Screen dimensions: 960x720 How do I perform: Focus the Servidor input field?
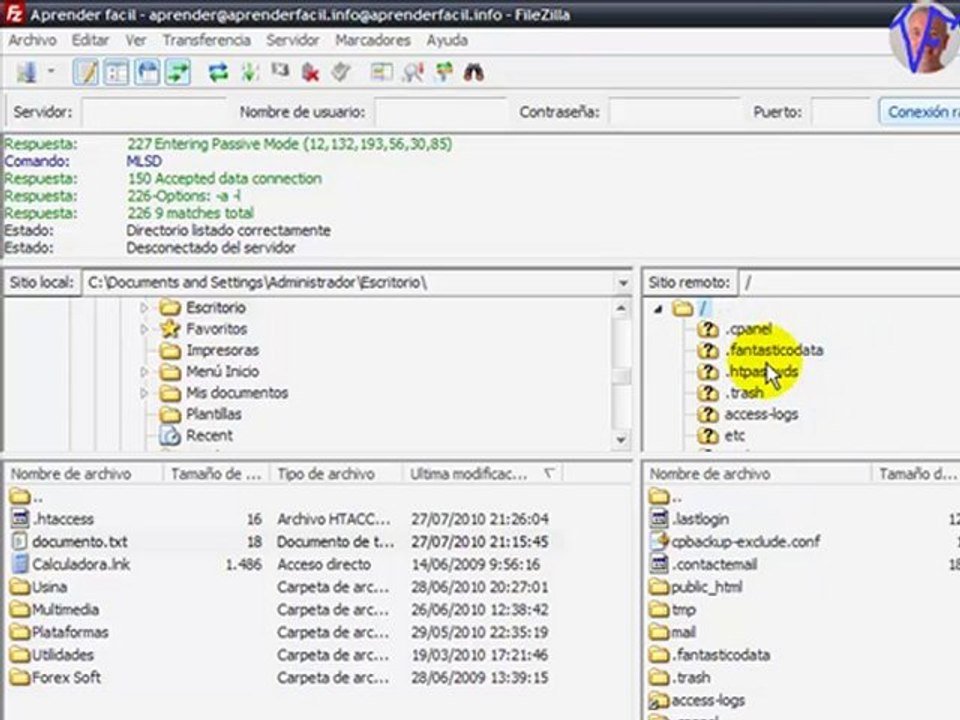pyautogui.click(x=154, y=112)
